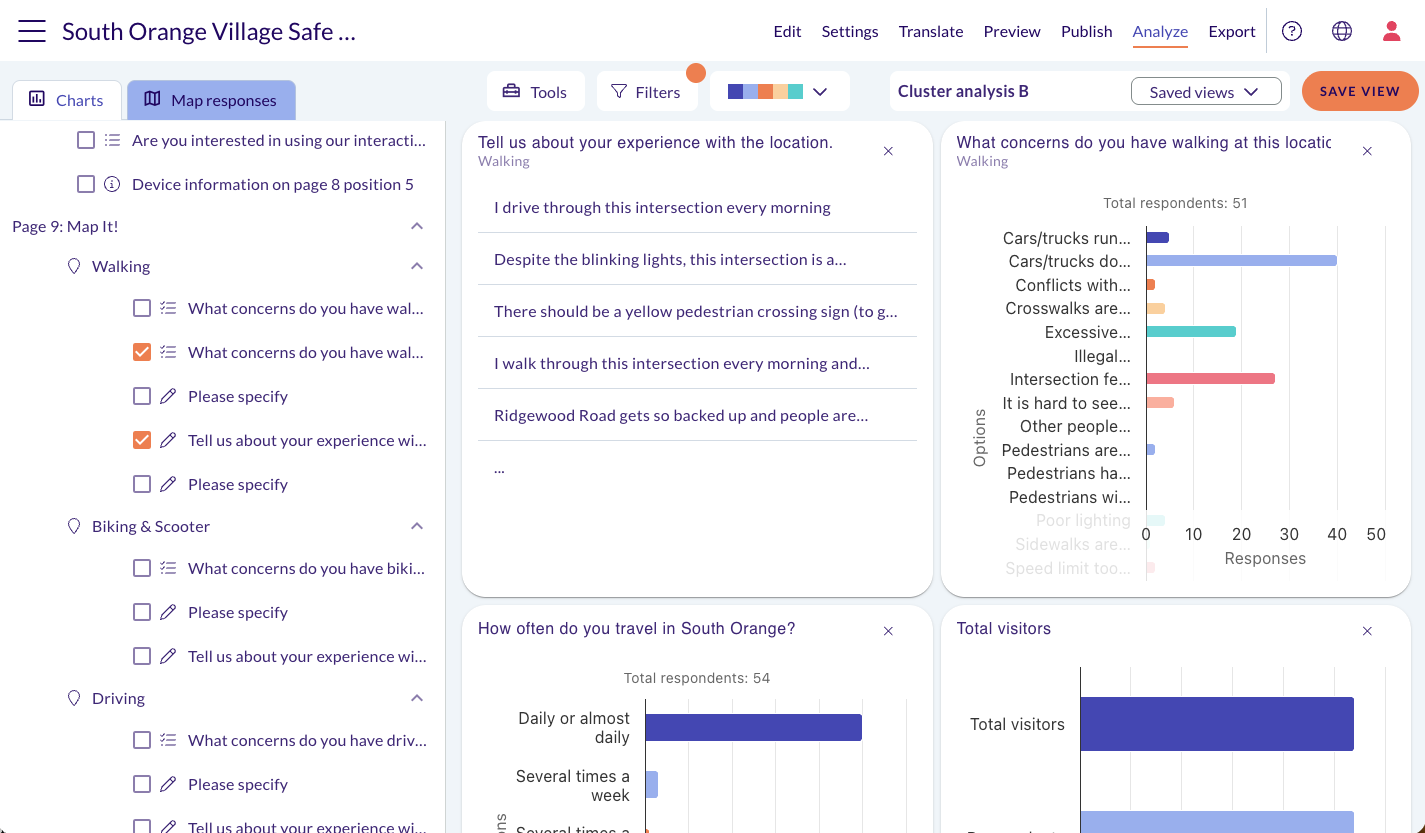Open the Filters funnel button
Image resolution: width=1425 pixels, height=833 pixels.
(x=646, y=91)
